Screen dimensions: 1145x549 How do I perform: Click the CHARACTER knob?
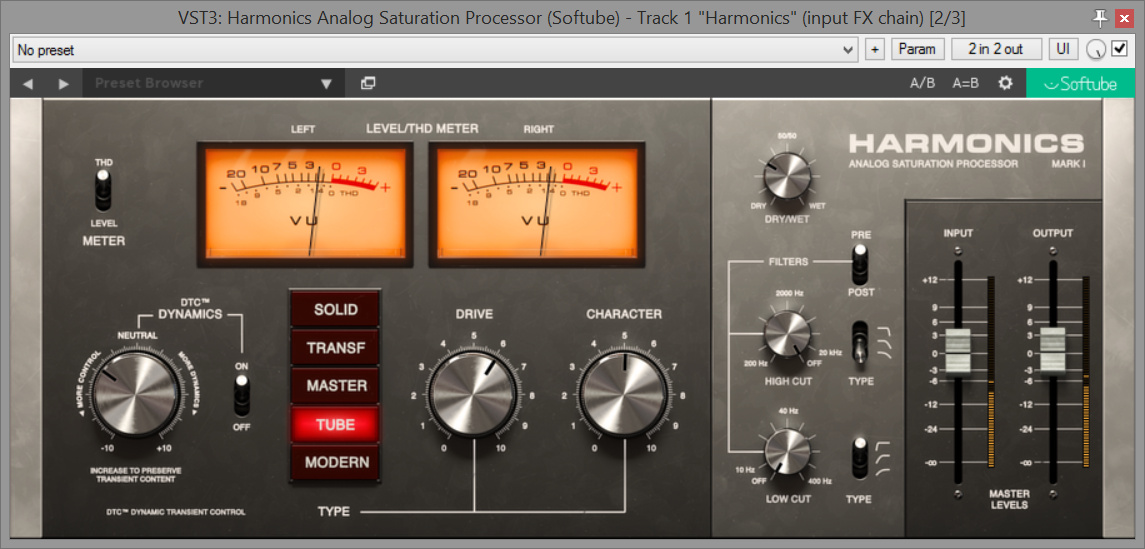[x=625, y=393]
